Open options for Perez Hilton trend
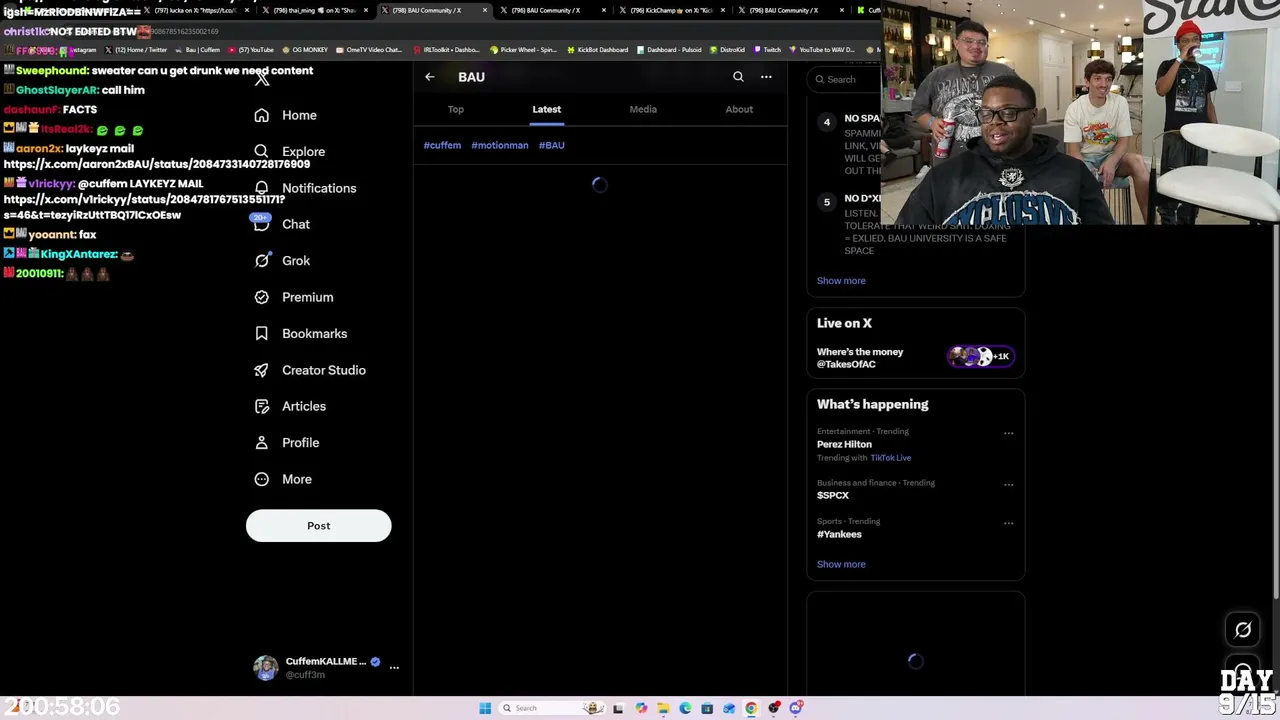The width and height of the screenshot is (1280, 720). tap(1008, 434)
